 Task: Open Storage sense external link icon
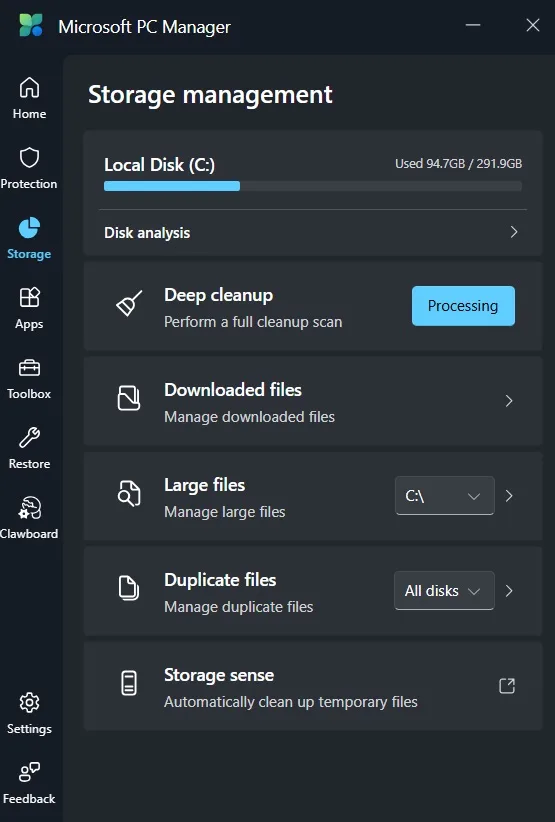507,686
